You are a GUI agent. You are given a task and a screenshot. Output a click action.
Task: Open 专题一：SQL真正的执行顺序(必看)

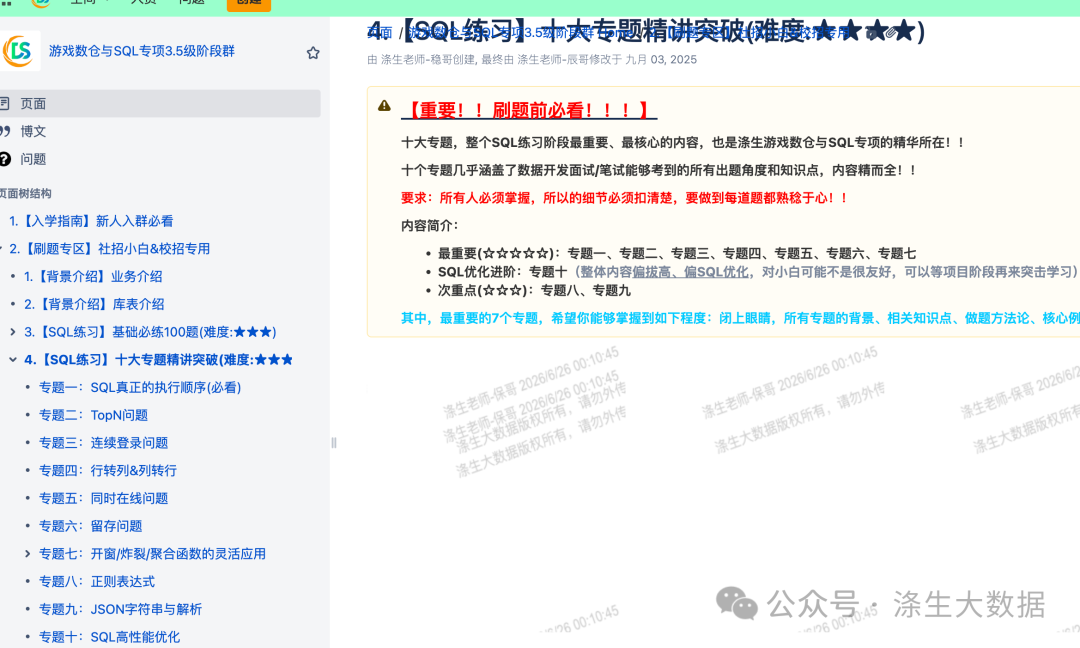(x=140, y=387)
